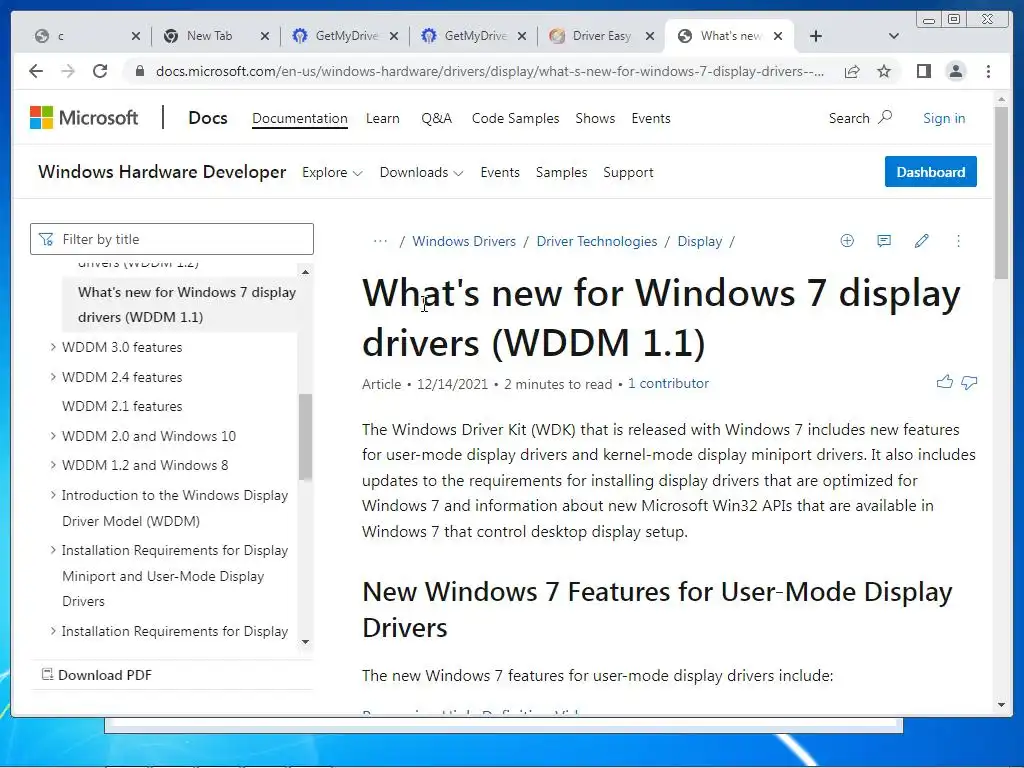Screen dimensions: 1024x768
Task: Switch to the Driver Easy tab
Action: click(601, 36)
